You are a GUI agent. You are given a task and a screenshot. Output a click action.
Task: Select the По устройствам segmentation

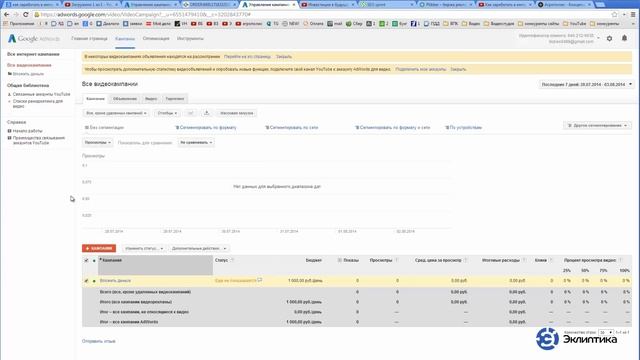464,128
